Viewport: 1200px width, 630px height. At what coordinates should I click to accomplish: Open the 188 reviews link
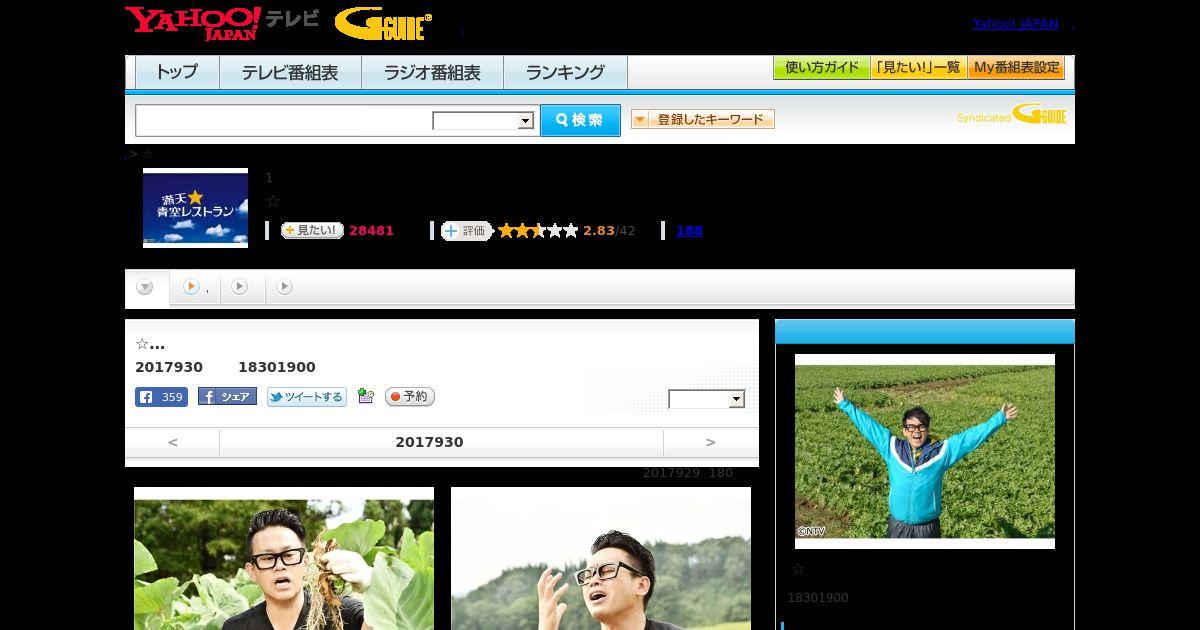[689, 230]
